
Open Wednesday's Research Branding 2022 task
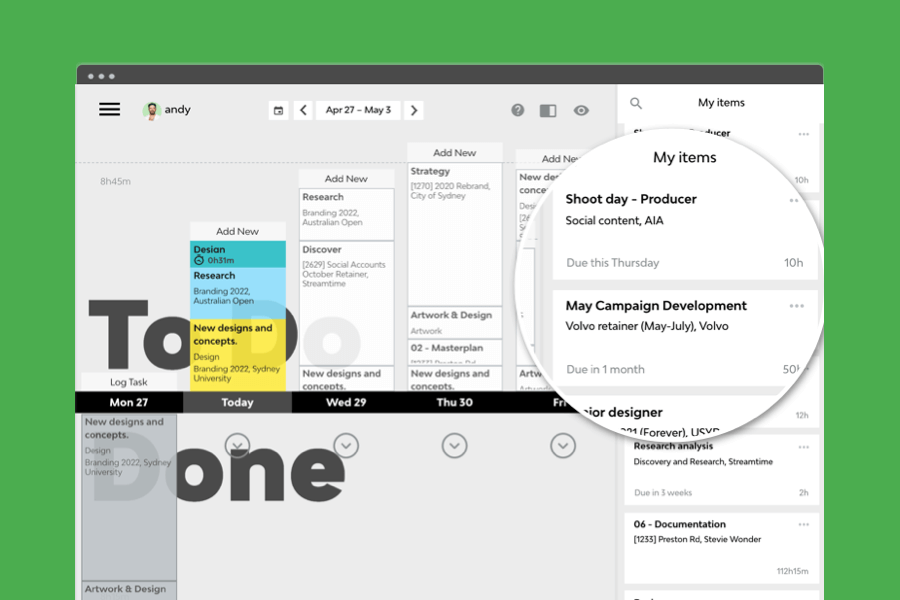tap(347, 214)
